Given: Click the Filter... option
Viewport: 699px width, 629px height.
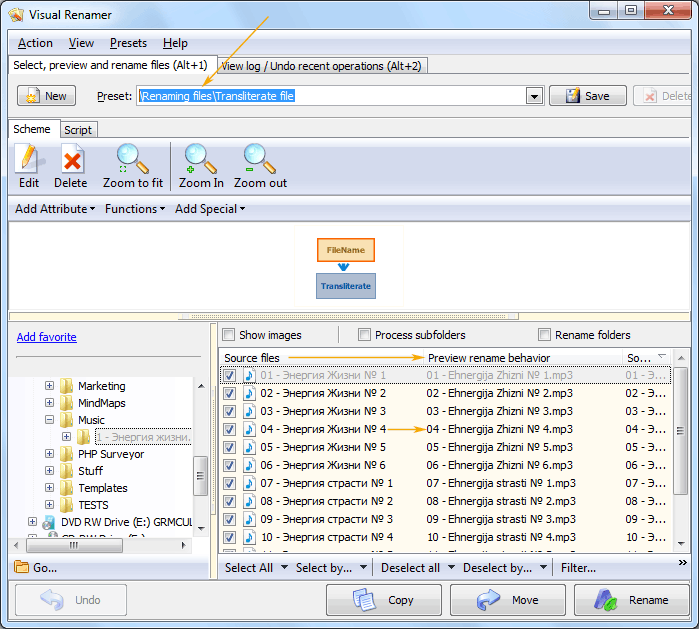Looking at the screenshot, I should (578, 567).
